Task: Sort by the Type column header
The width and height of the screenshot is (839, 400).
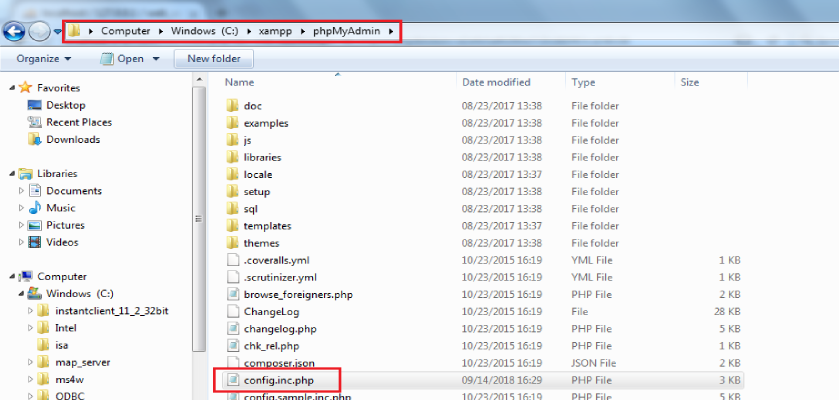Action: pos(583,82)
